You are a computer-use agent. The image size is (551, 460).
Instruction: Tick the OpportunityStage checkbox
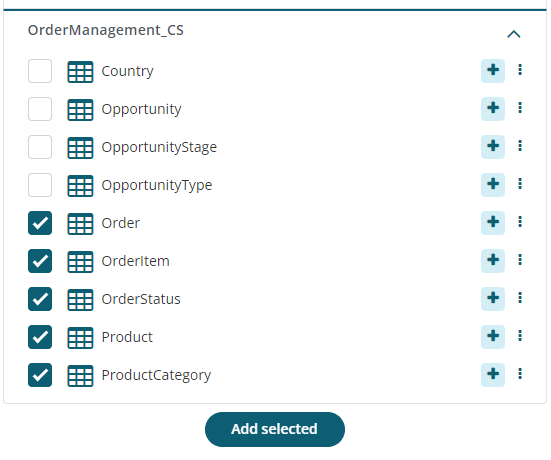click(40, 147)
